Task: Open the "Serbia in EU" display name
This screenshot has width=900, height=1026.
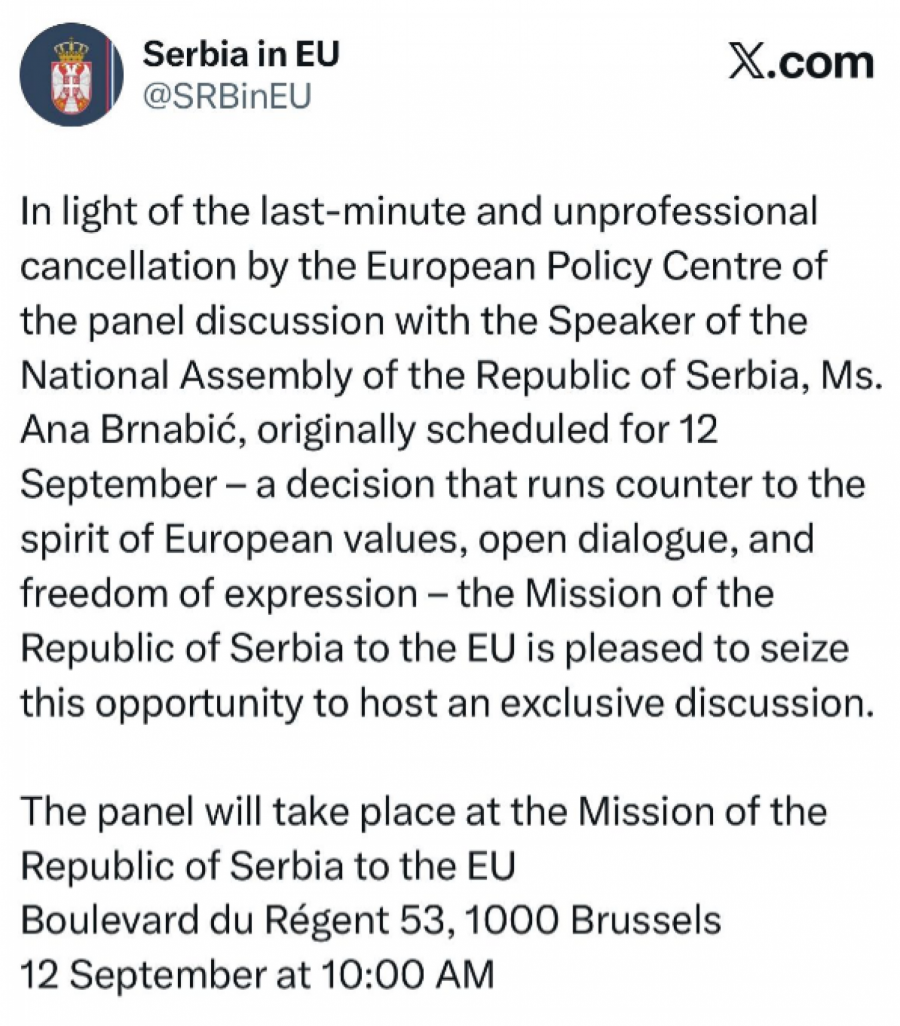Action: [x=241, y=54]
